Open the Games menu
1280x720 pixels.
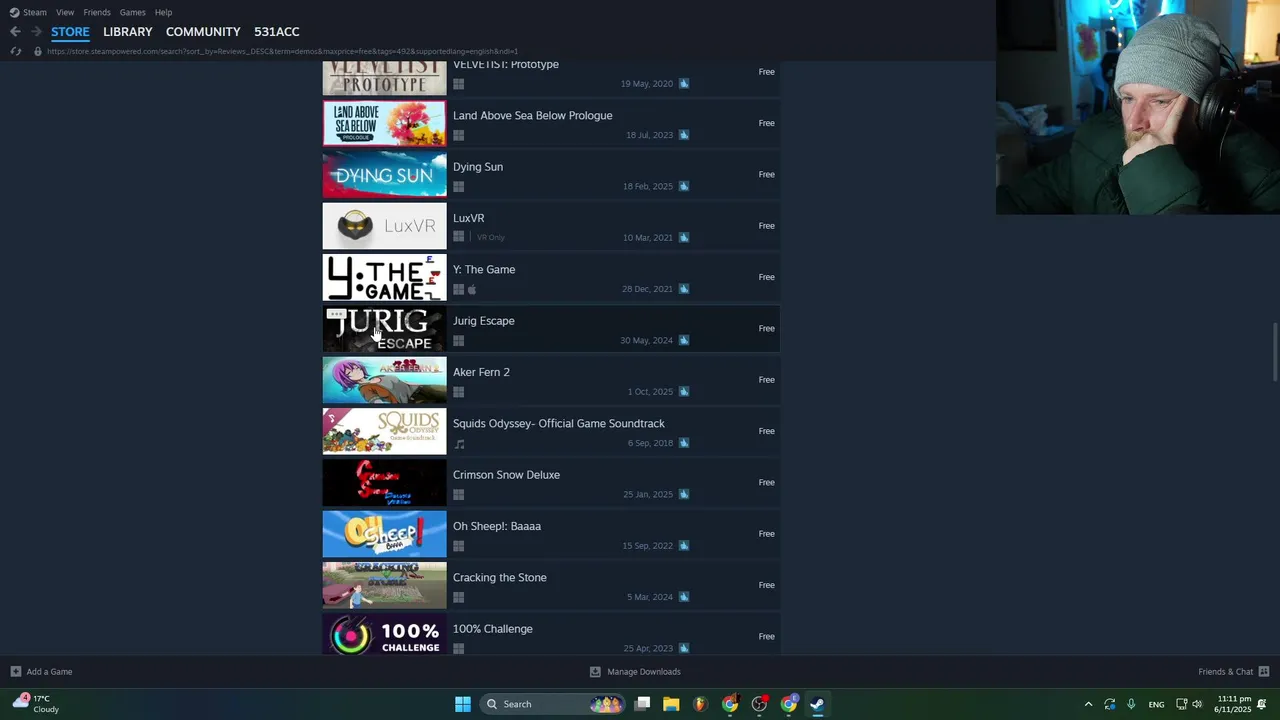(x=132, y=12)
